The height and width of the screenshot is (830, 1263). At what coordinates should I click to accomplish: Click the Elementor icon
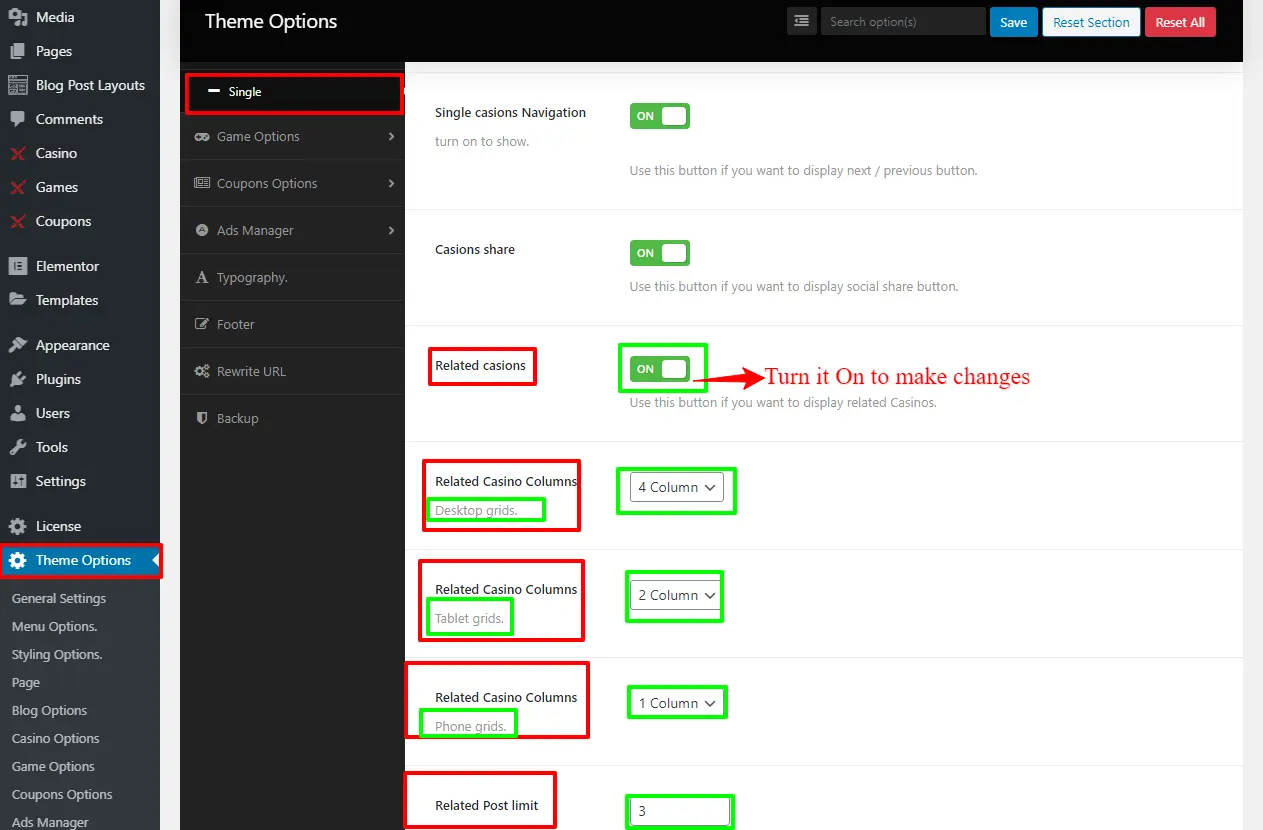pos(18,266)
